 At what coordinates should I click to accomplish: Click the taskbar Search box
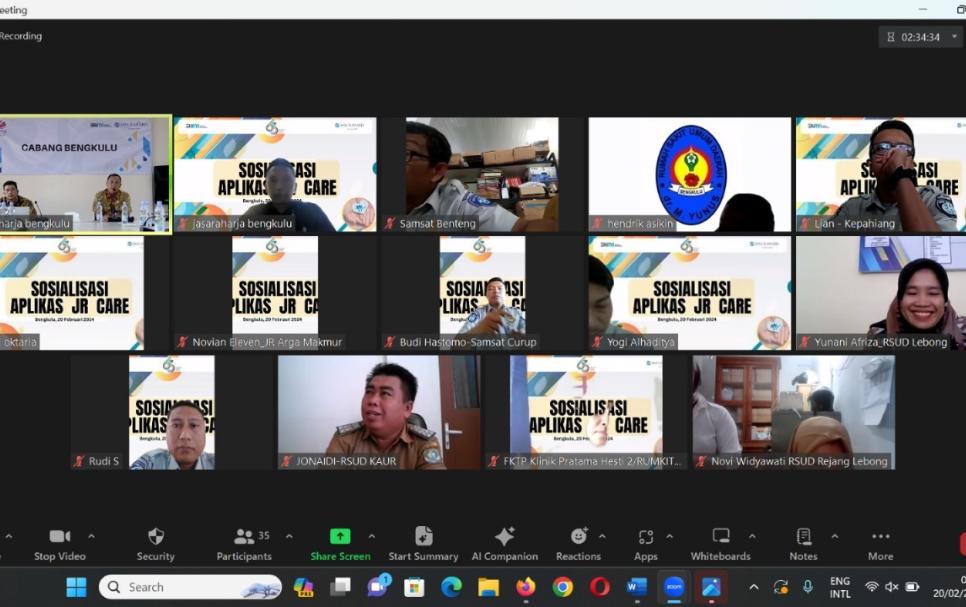190,587
